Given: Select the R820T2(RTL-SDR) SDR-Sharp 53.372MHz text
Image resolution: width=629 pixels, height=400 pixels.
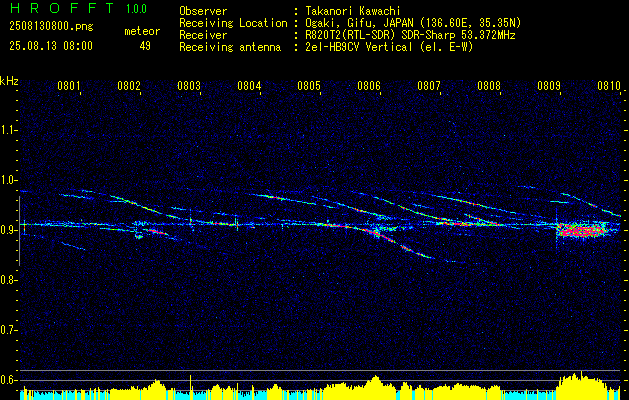Looking at the screenshot, I should pyautogui.click(x=410, y=35).
